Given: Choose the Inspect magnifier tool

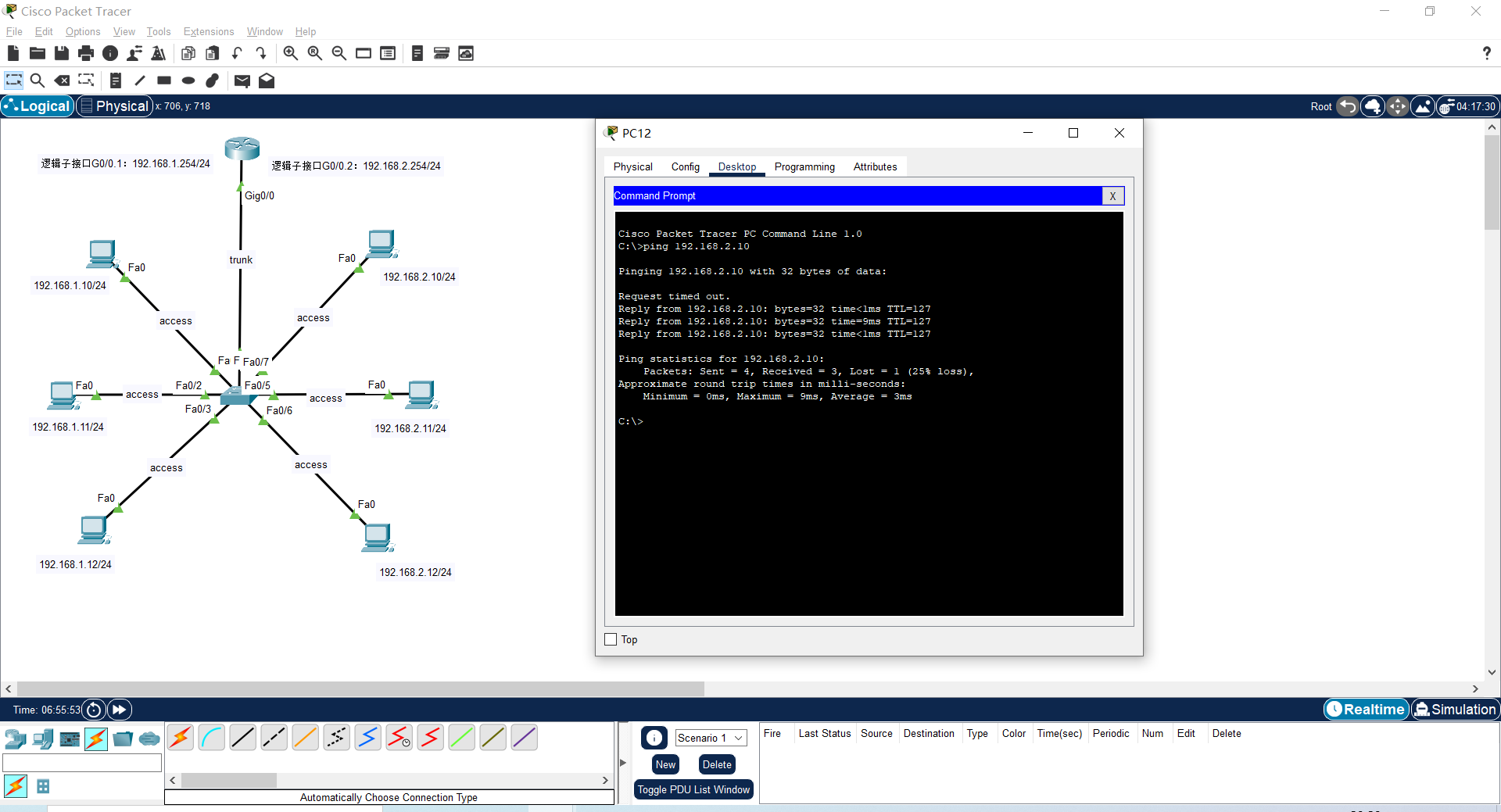Looking at the screenshot, I should pos(38,80).
